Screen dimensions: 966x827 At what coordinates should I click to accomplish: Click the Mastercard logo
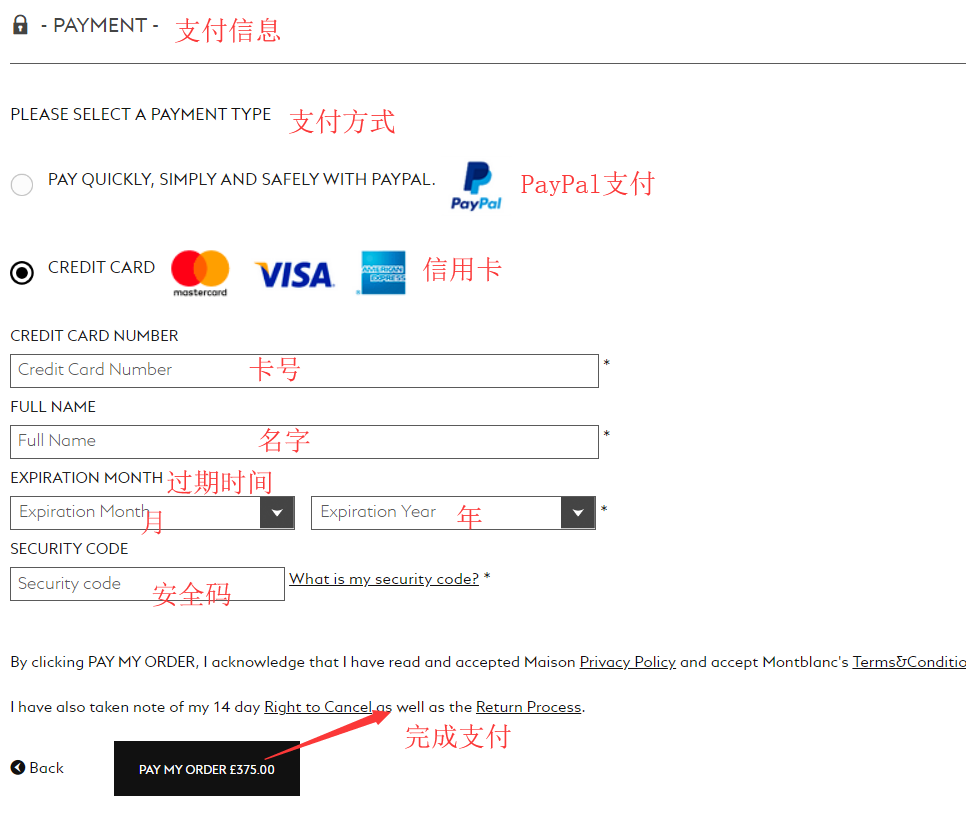click(200, 273)
